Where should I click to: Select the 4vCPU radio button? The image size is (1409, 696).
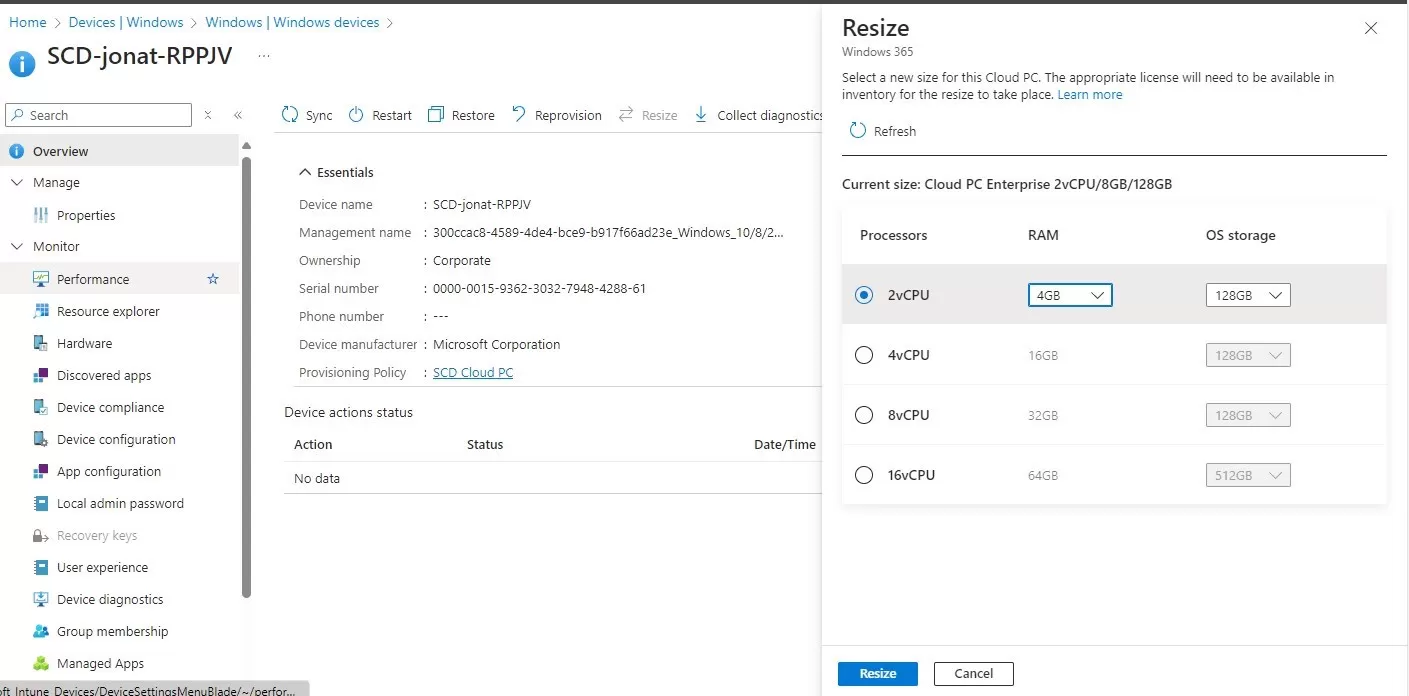pos(863,355)
